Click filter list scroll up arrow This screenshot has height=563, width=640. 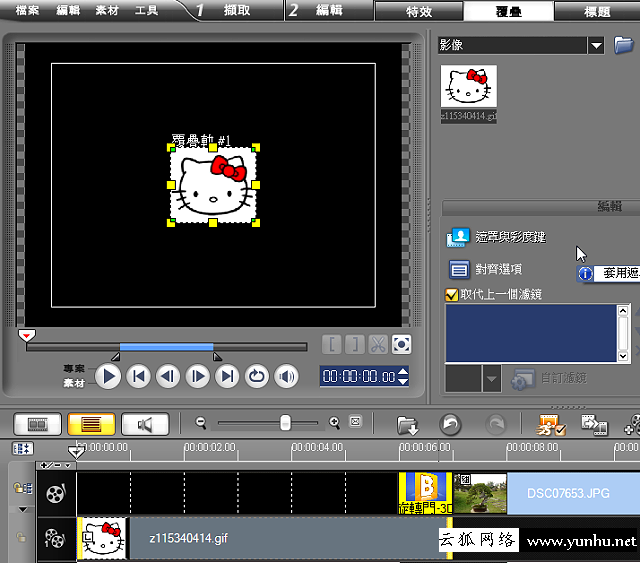pyautogui.click(x=622, y=311)
